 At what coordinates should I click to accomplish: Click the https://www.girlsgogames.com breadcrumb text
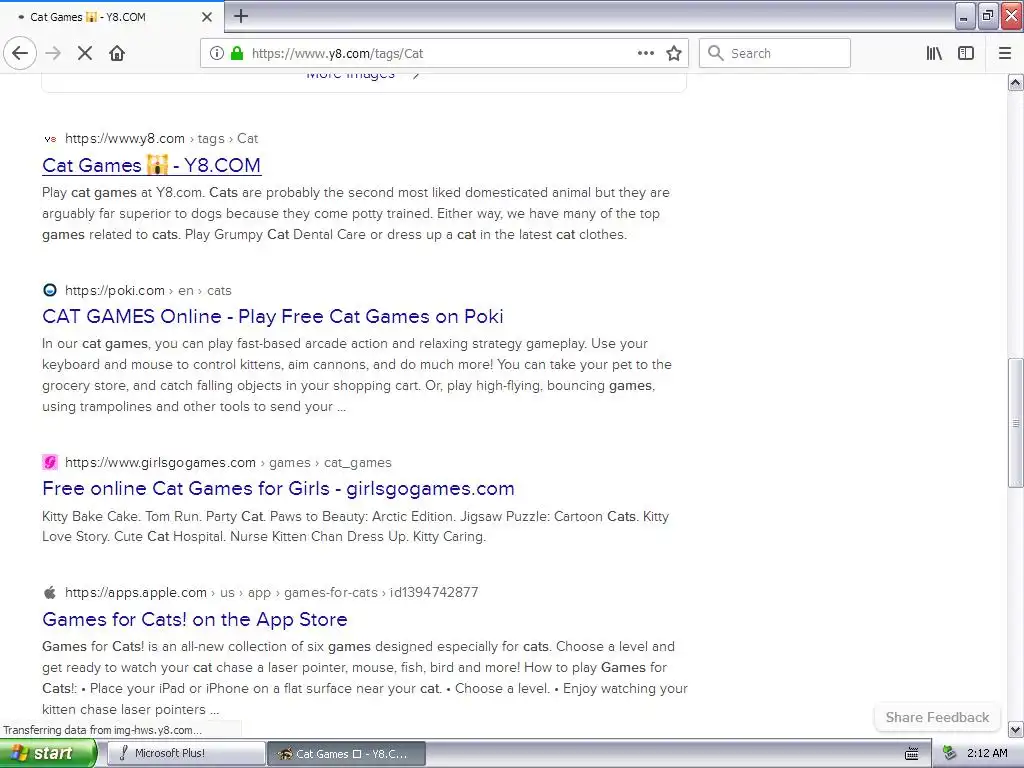coord(161,462)
